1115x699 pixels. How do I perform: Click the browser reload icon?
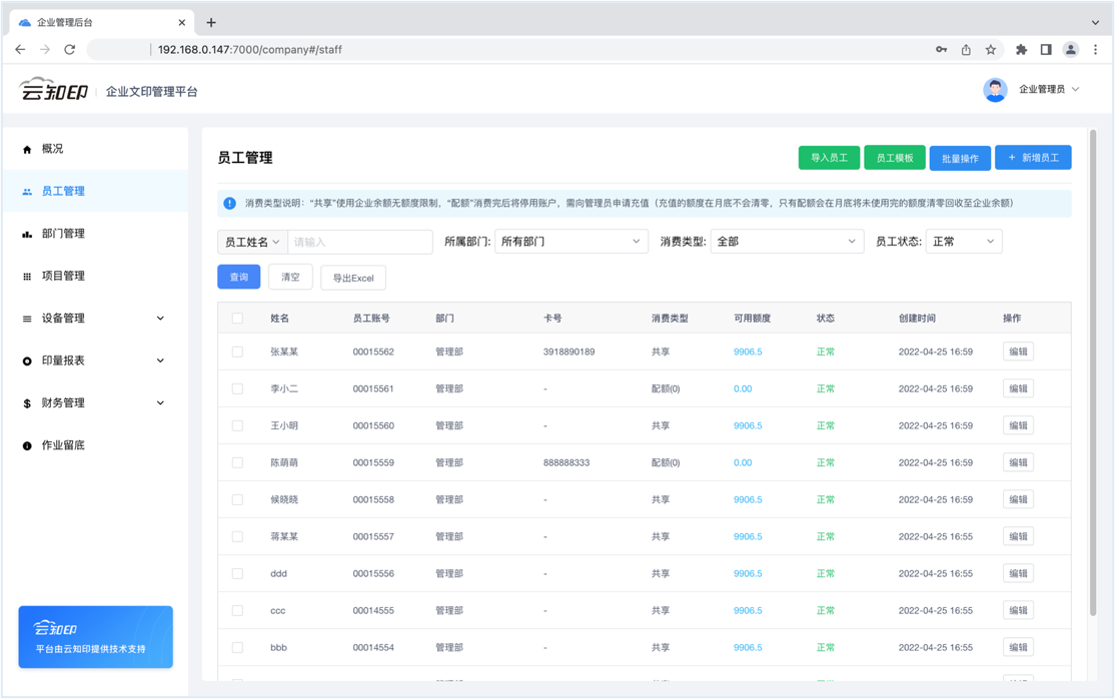click(x=70, y=49)
